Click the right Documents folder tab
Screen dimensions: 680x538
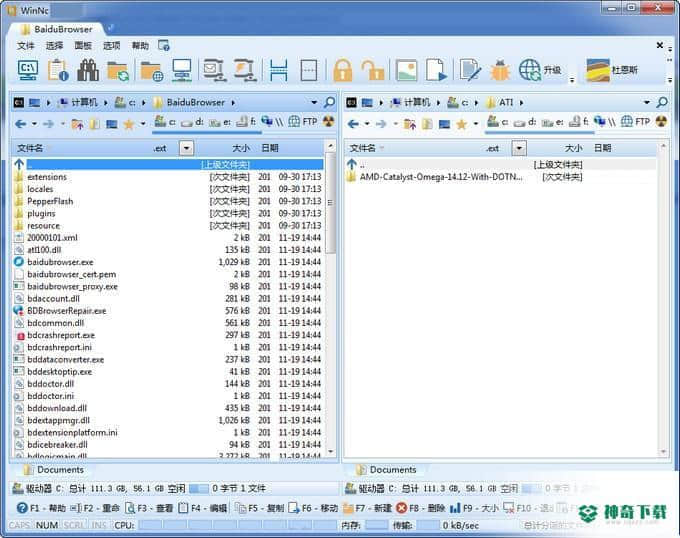386,470
